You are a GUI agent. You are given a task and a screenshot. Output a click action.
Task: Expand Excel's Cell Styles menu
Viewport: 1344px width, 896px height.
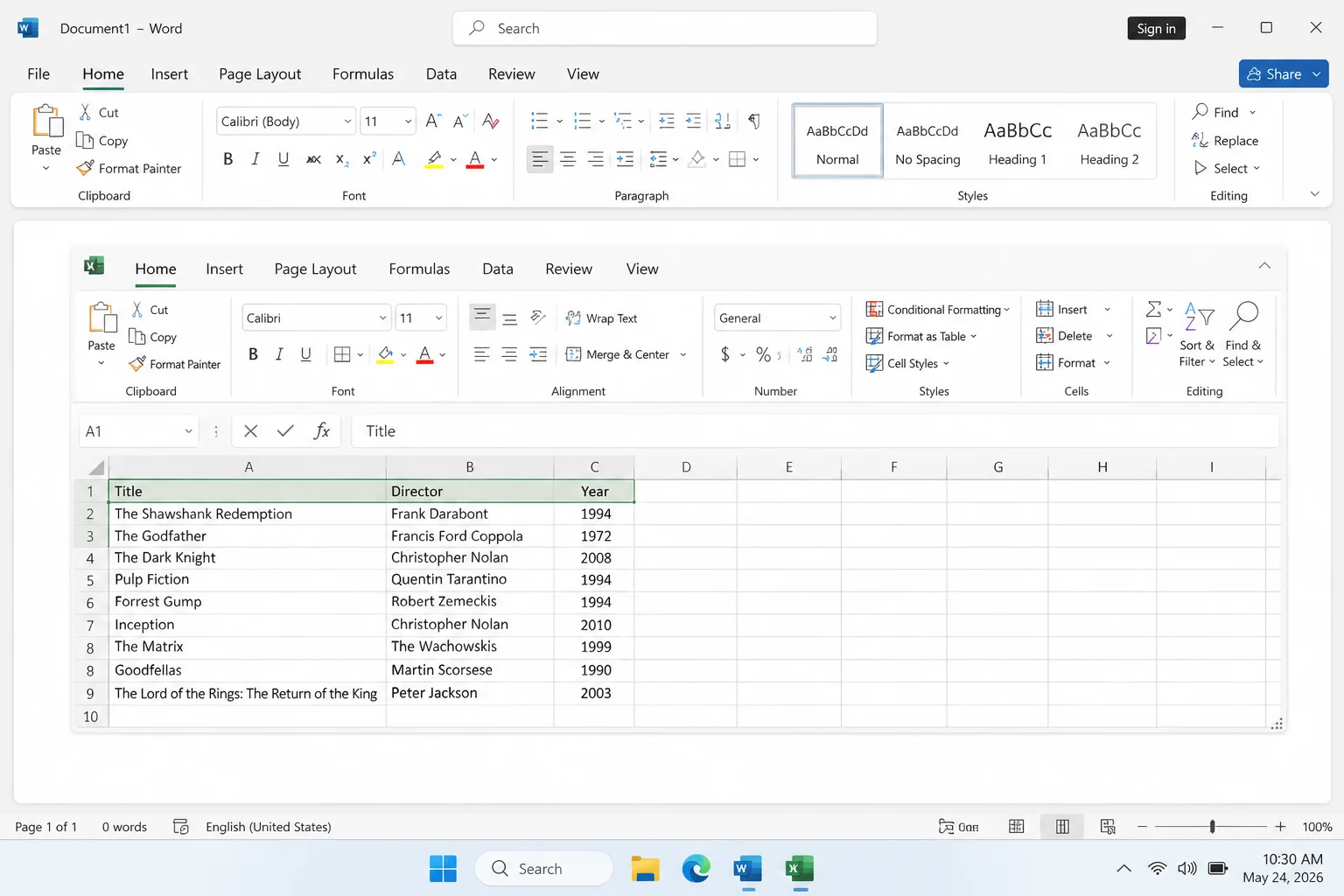pos(906,363)
